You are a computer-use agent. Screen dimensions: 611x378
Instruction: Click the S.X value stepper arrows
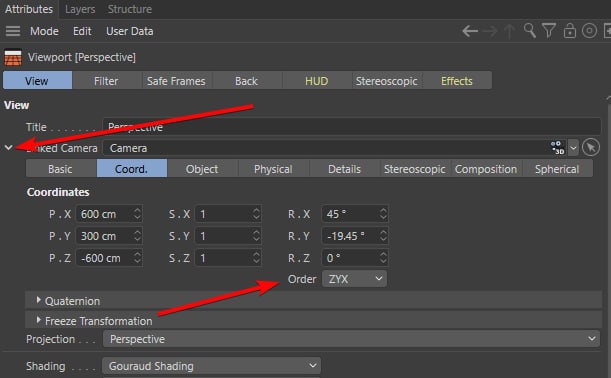pos(256,214)
